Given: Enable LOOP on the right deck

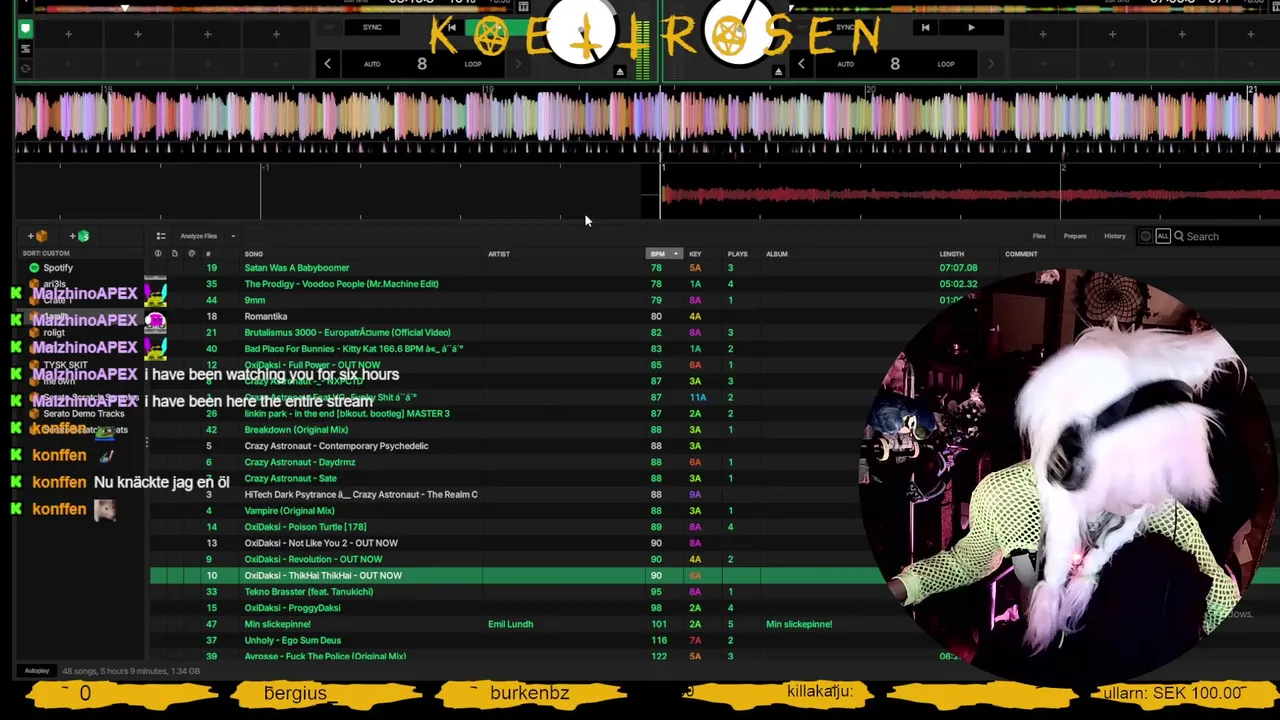Looking at the screenshot, I should click(x=946, y=64).
